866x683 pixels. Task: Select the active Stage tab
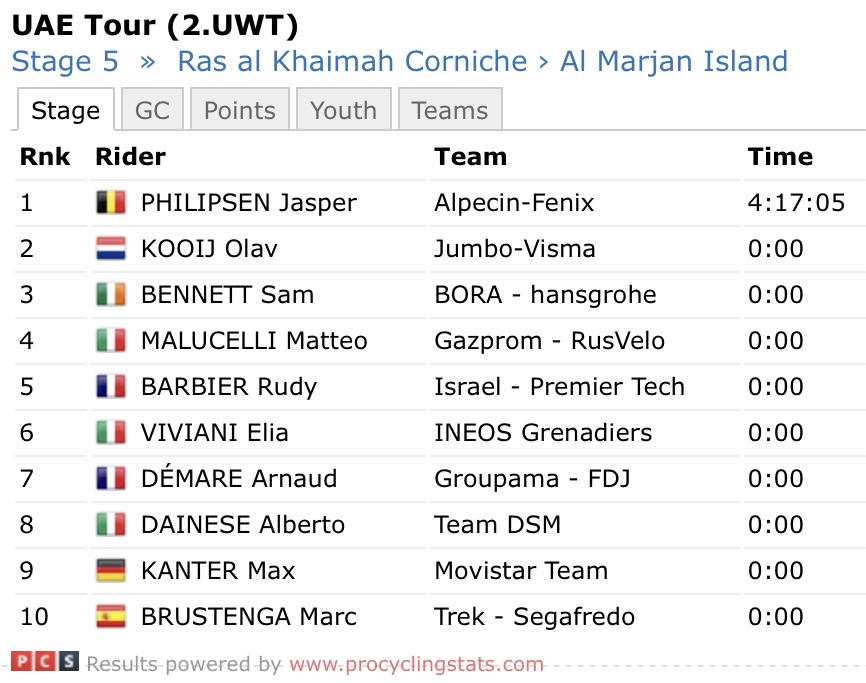pyautogui.click(x=65, y=110)
